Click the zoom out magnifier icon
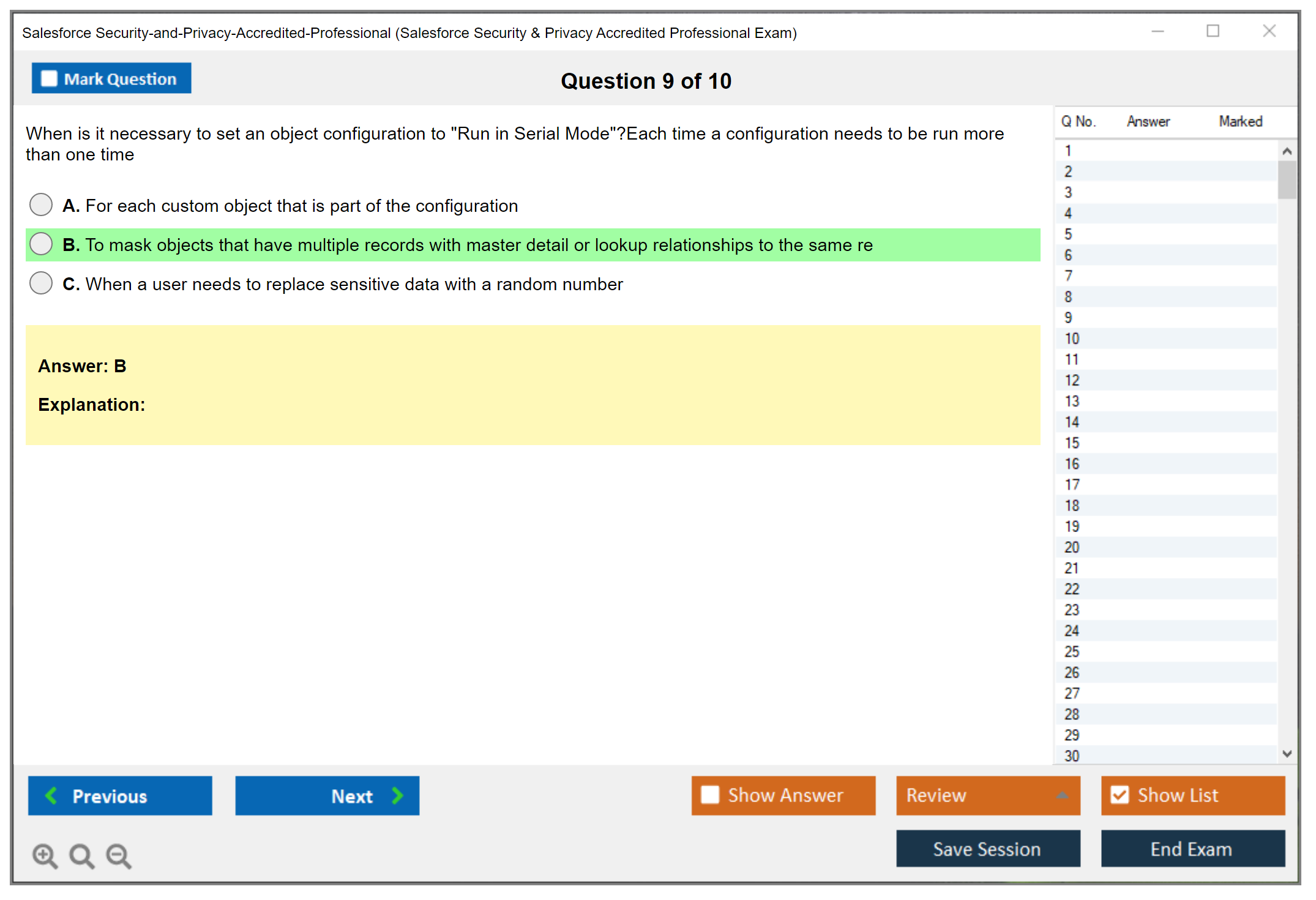This screenshot has width=1316, height=900. [x=119, y=855]
